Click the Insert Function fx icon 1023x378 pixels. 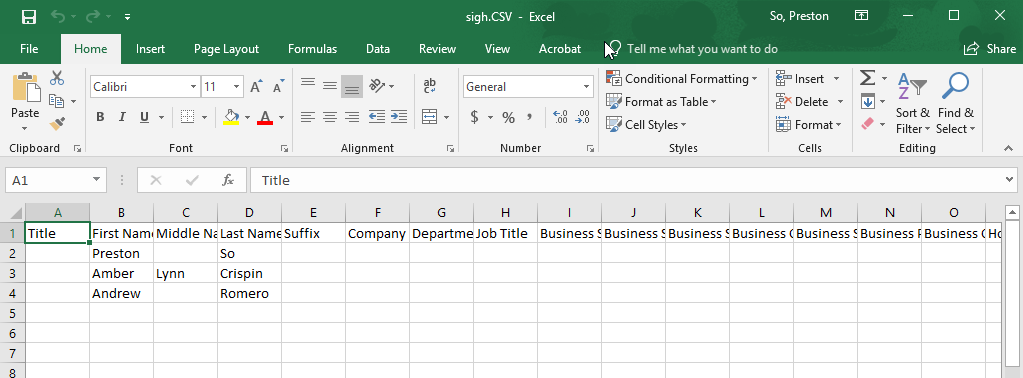pyautogui.click(x=228, y=180)
